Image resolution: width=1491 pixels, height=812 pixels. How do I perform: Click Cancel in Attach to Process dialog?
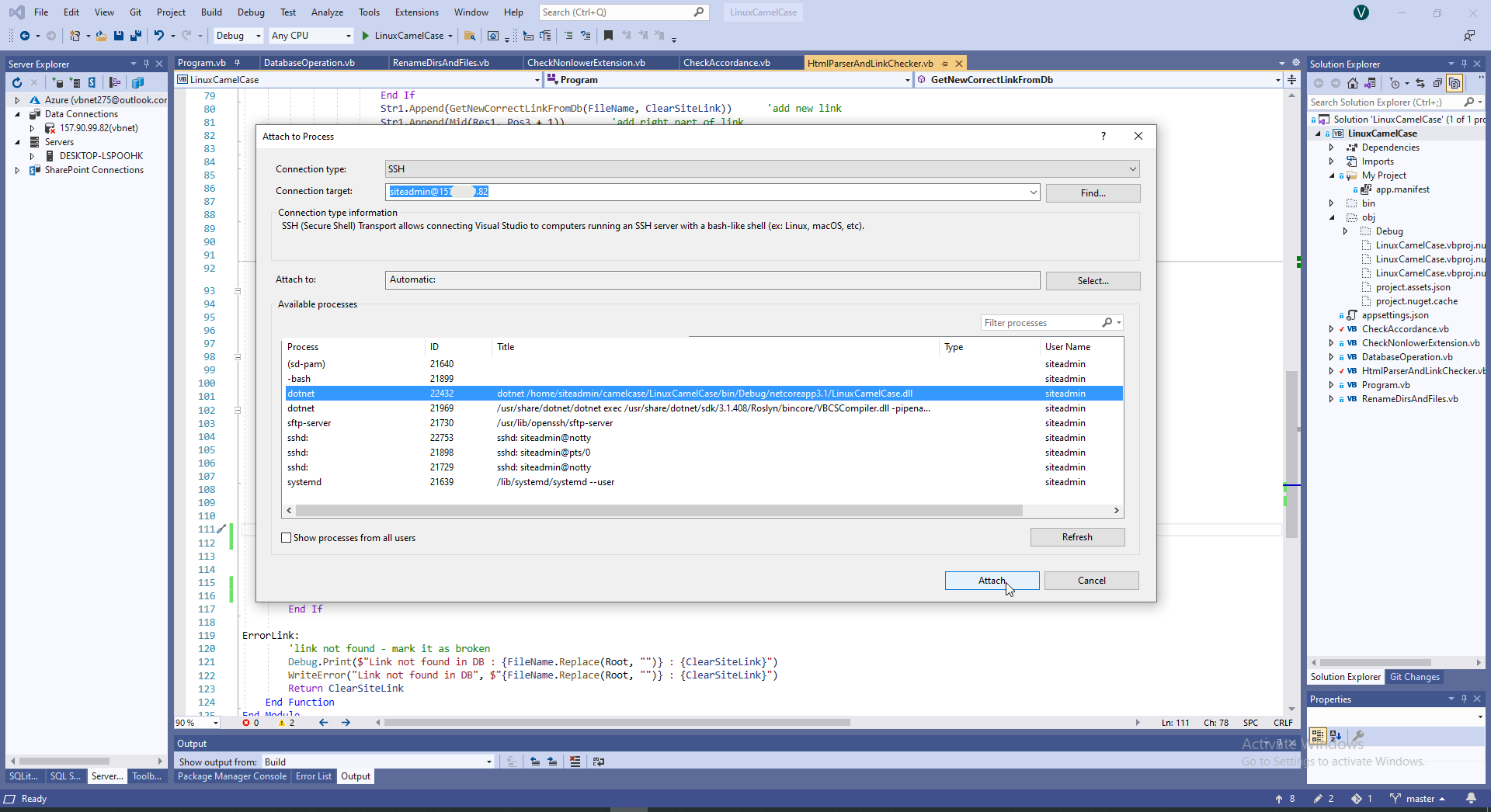click(1091, 581)
